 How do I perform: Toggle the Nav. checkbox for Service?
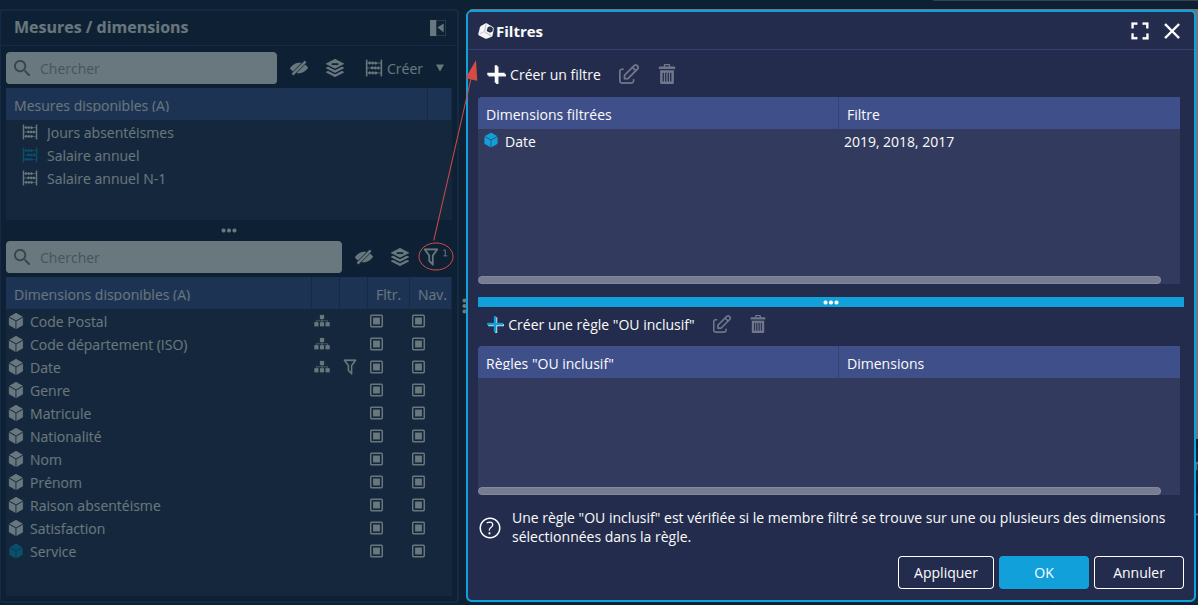tap(419, 552)
